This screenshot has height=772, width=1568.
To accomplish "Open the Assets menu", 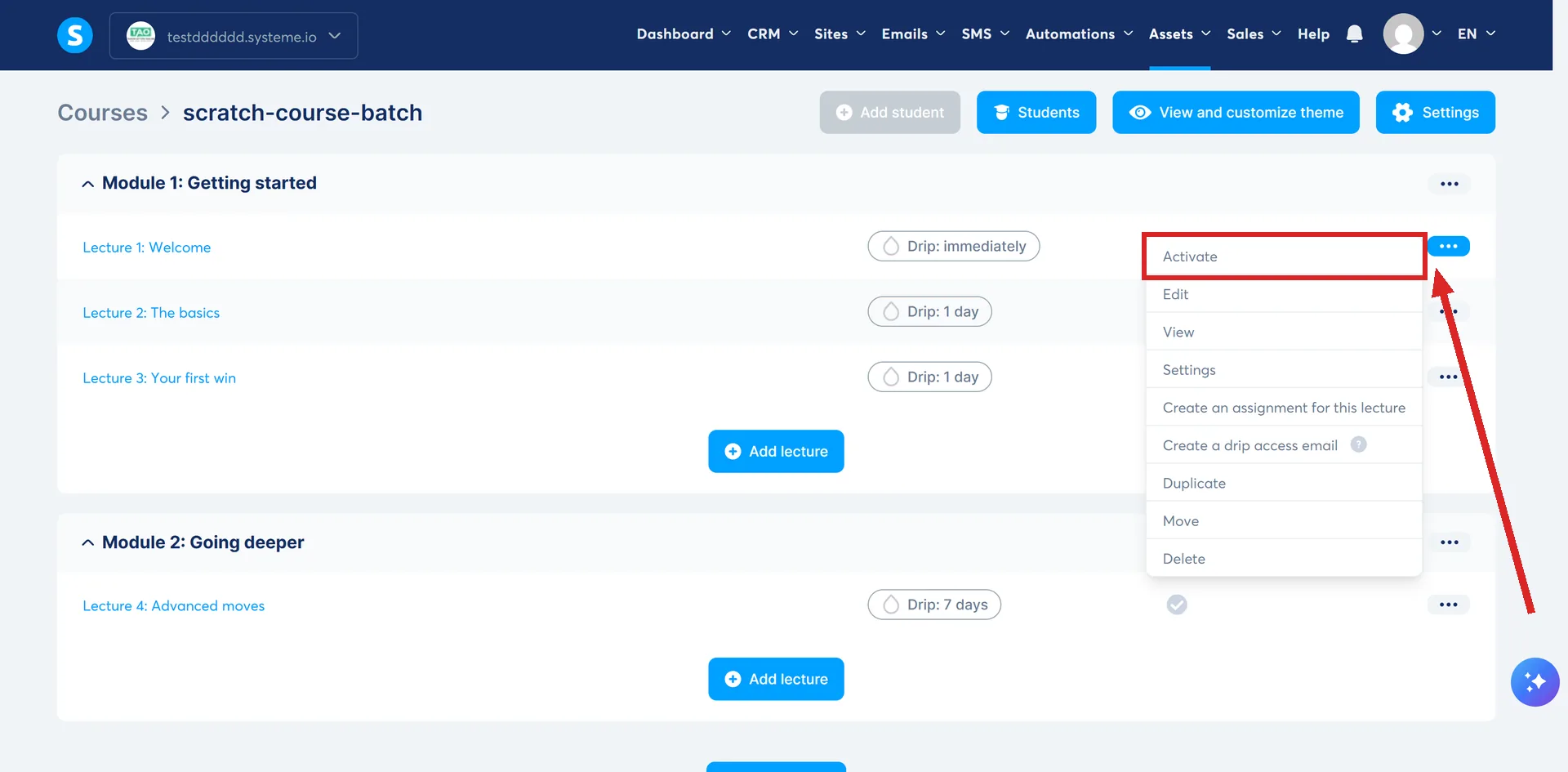I will click(1179, 33).
